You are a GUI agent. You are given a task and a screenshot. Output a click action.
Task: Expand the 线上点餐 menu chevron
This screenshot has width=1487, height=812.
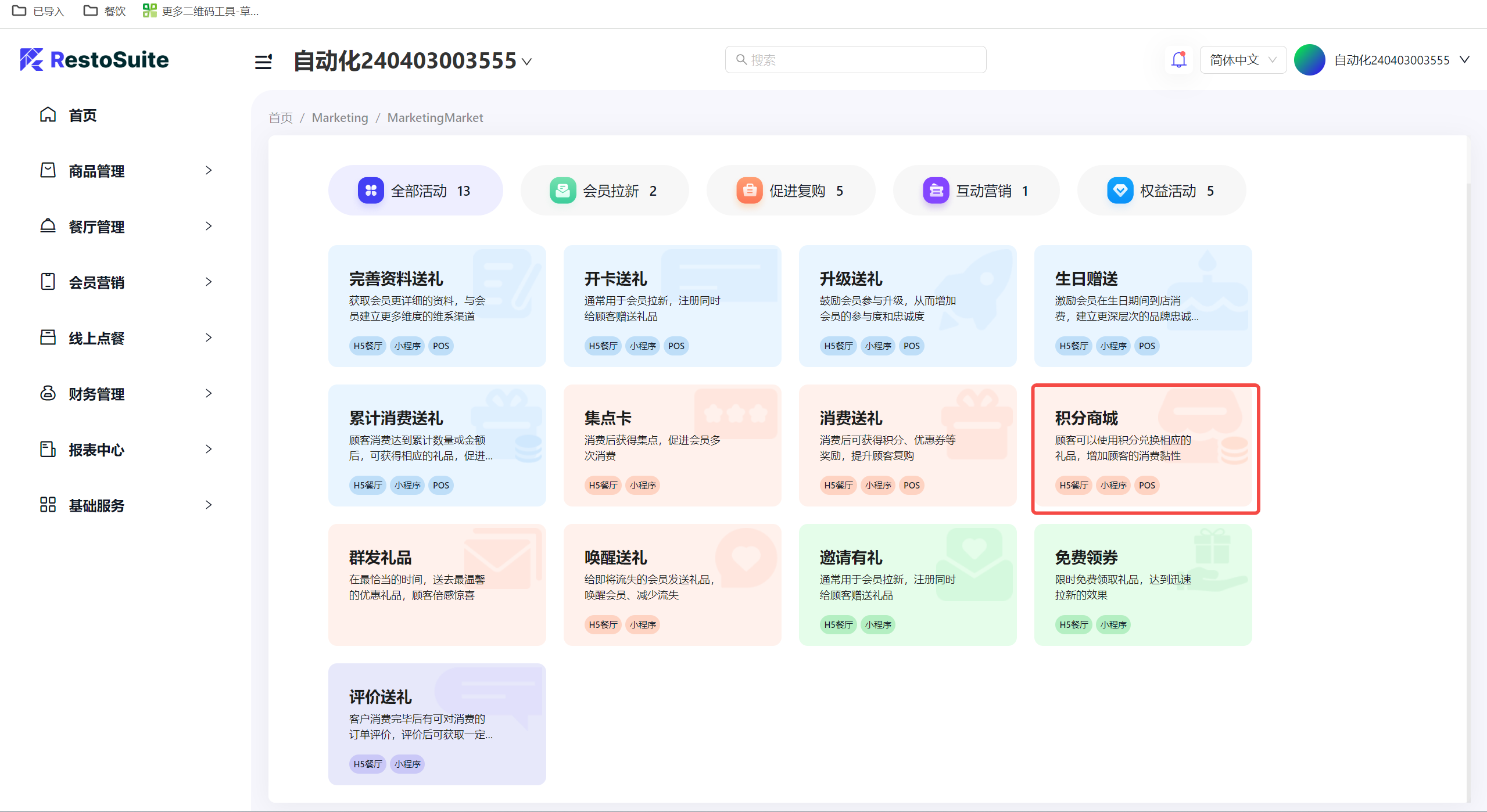209,337
